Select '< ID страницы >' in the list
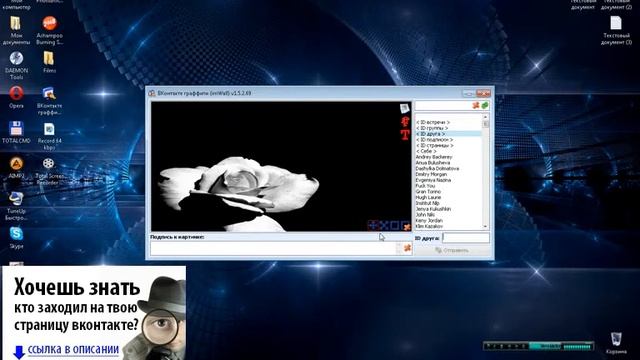This screenshot has width=640, height=360. 435,145
